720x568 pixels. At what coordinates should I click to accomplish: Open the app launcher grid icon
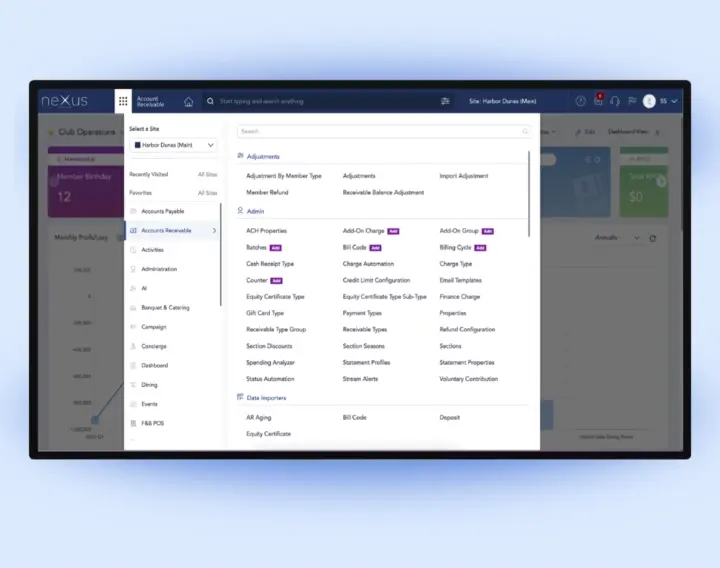[x=123, y=101]
